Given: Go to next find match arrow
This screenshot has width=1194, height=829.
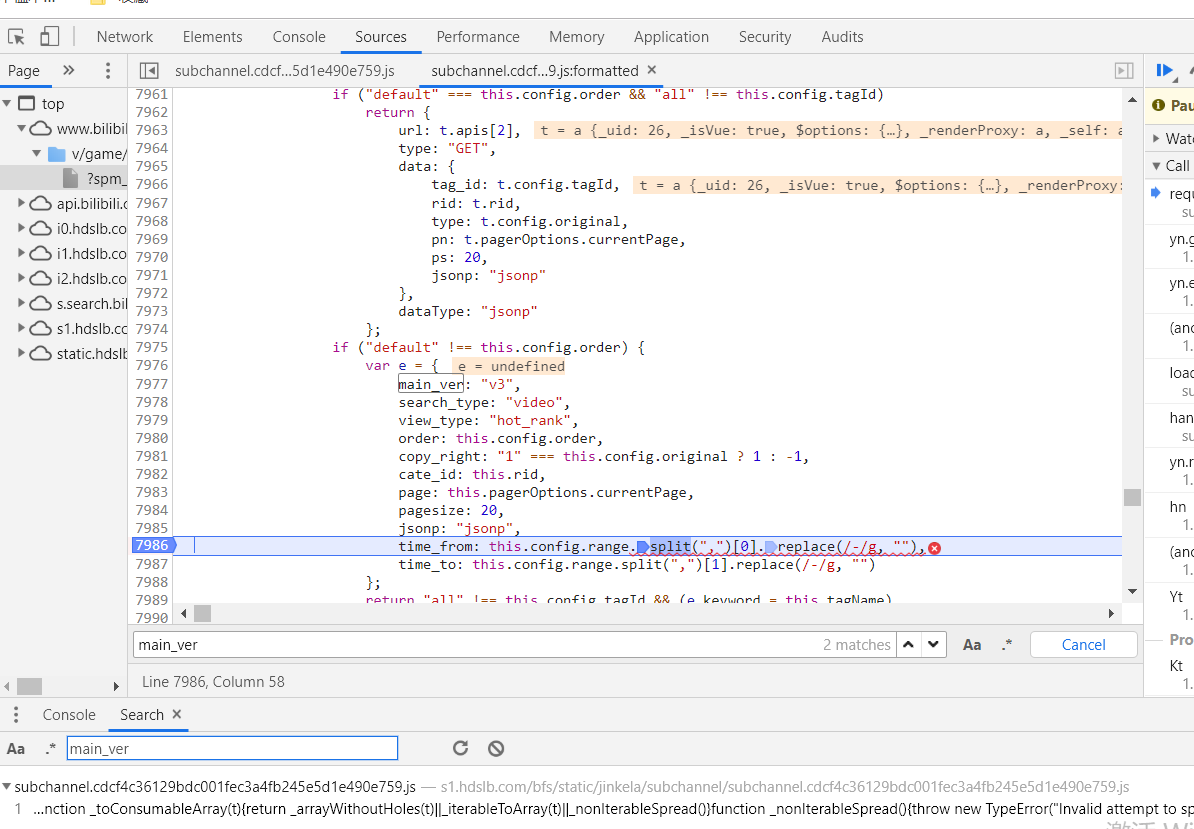Looking at the screenshot, I should pyautogui.click(x=934, y=645).
